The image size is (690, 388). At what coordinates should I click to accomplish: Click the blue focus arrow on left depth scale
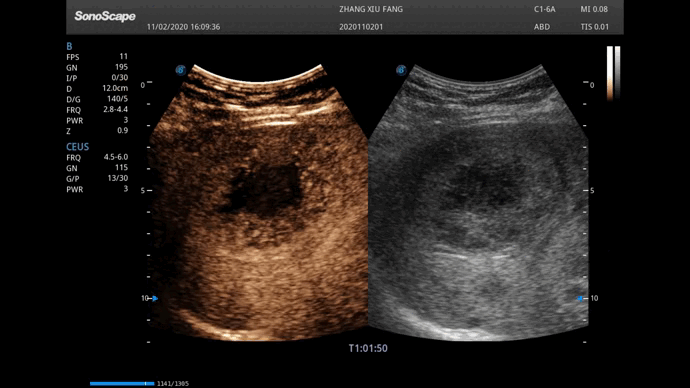coord(155,298)
